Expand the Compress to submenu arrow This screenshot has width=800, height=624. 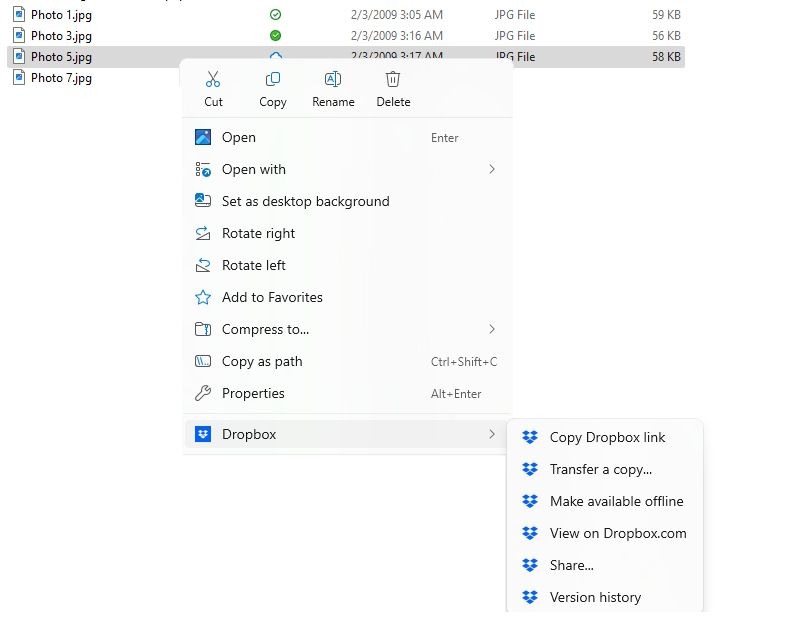[492, 329]
